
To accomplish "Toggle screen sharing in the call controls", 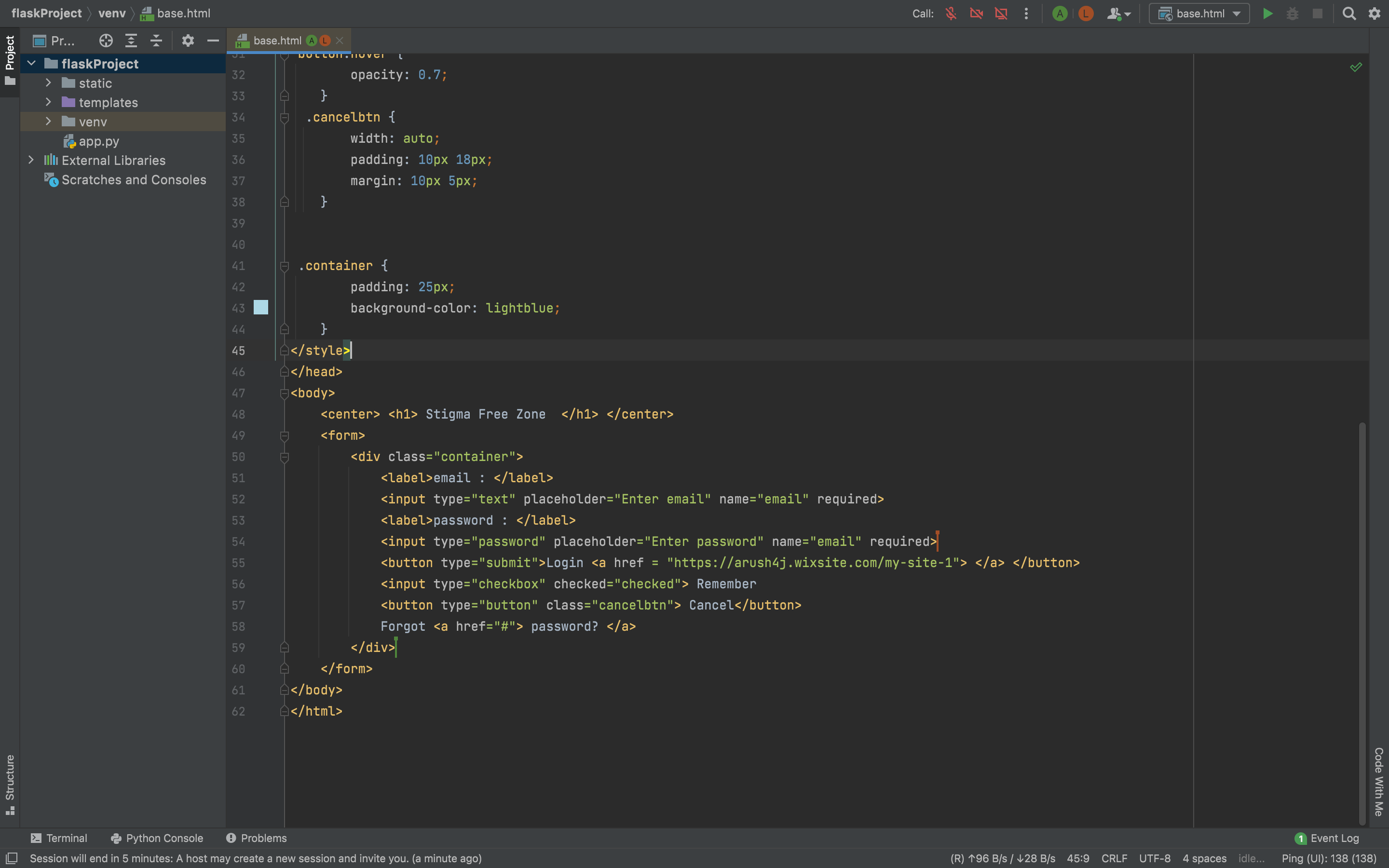I will click(x=1001, y=13).
